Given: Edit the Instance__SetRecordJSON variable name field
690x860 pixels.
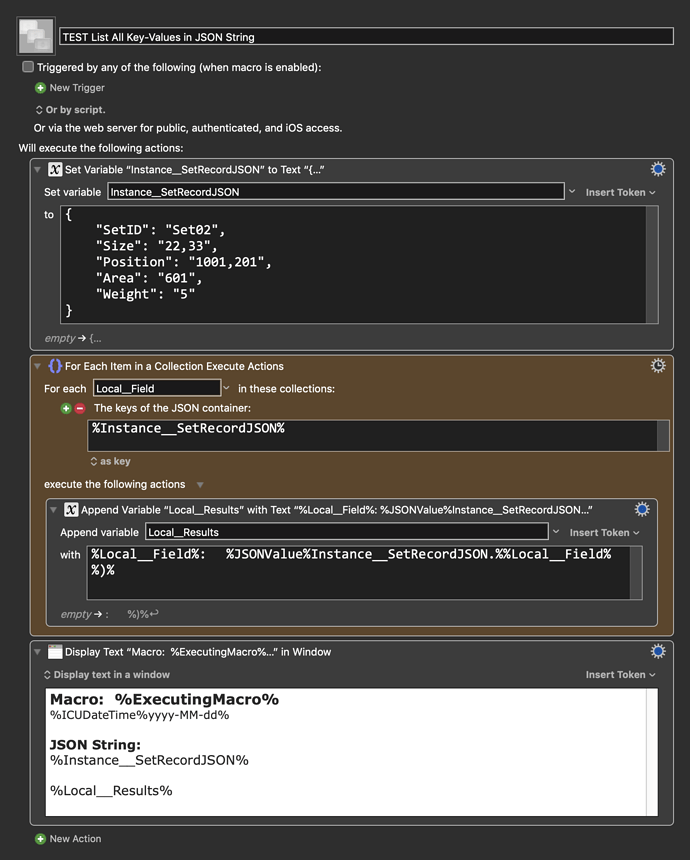Looking at the screenshot, I should pyautogui.click(x=336, y=192).
